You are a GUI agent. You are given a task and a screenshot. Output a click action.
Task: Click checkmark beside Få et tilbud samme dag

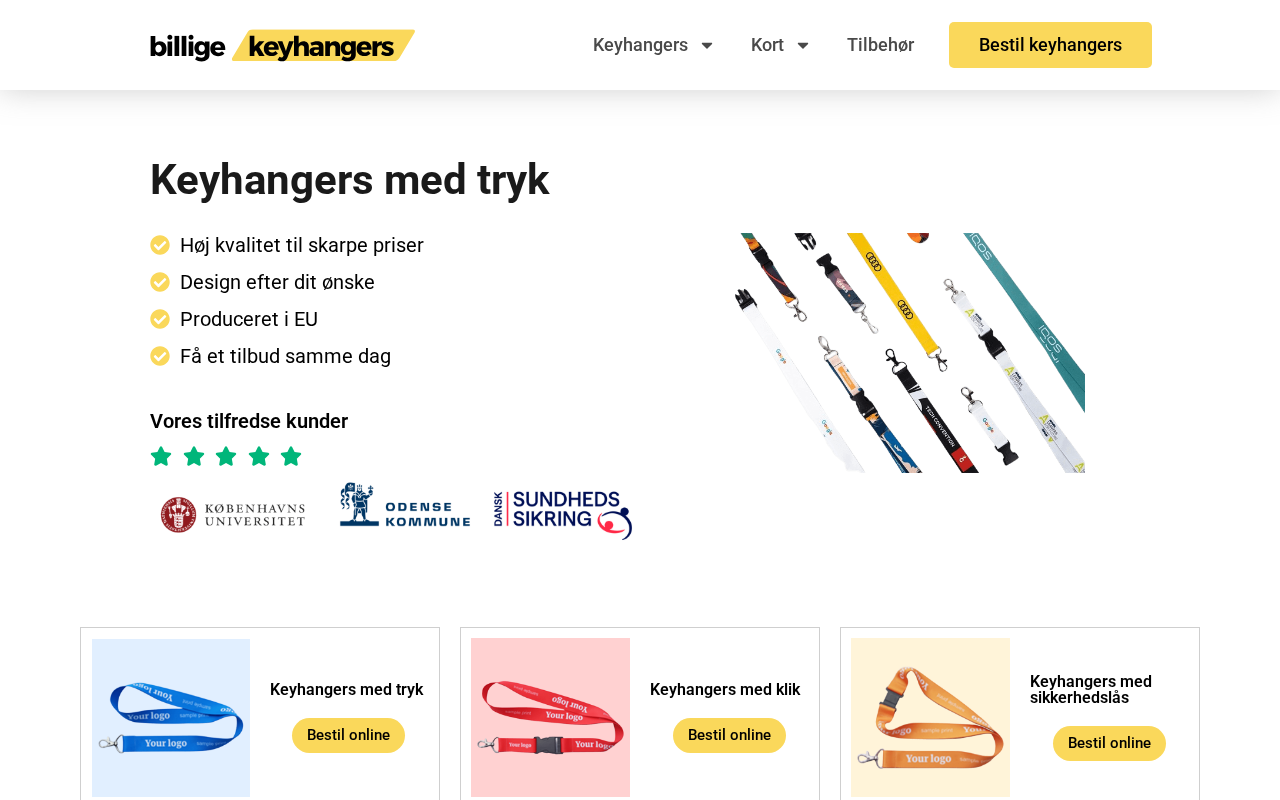point(160,356)
